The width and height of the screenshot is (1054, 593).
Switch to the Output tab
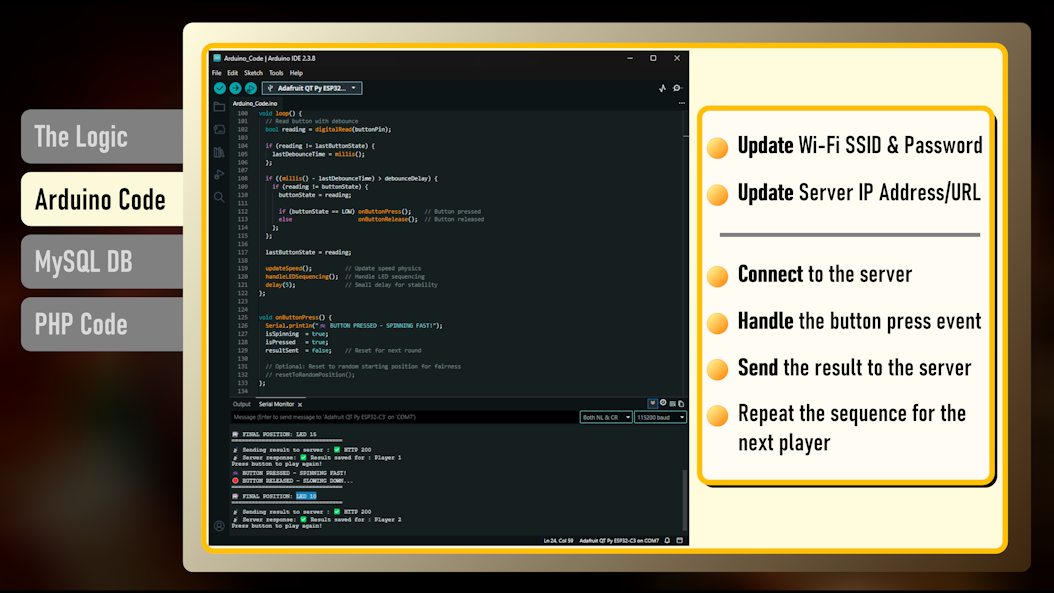(241, 404)
